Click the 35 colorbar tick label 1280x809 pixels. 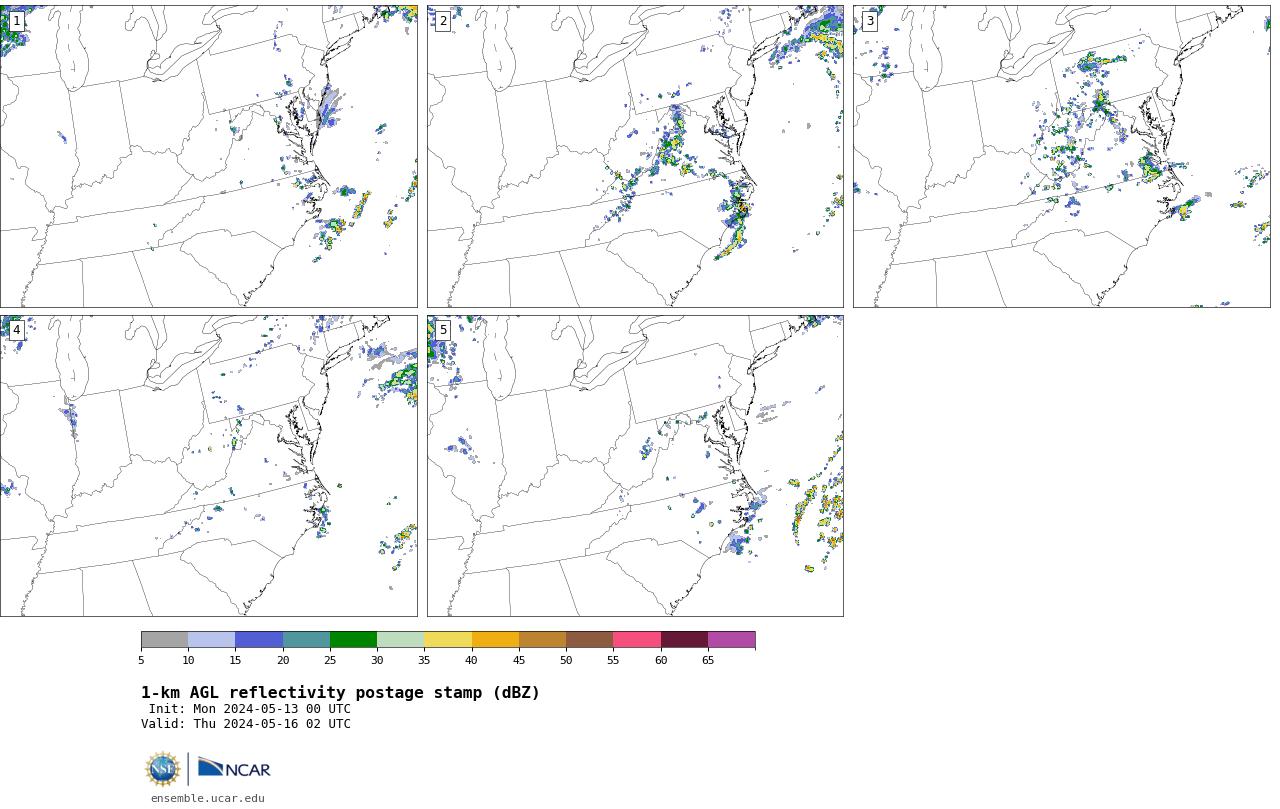[x=424, y=660]
